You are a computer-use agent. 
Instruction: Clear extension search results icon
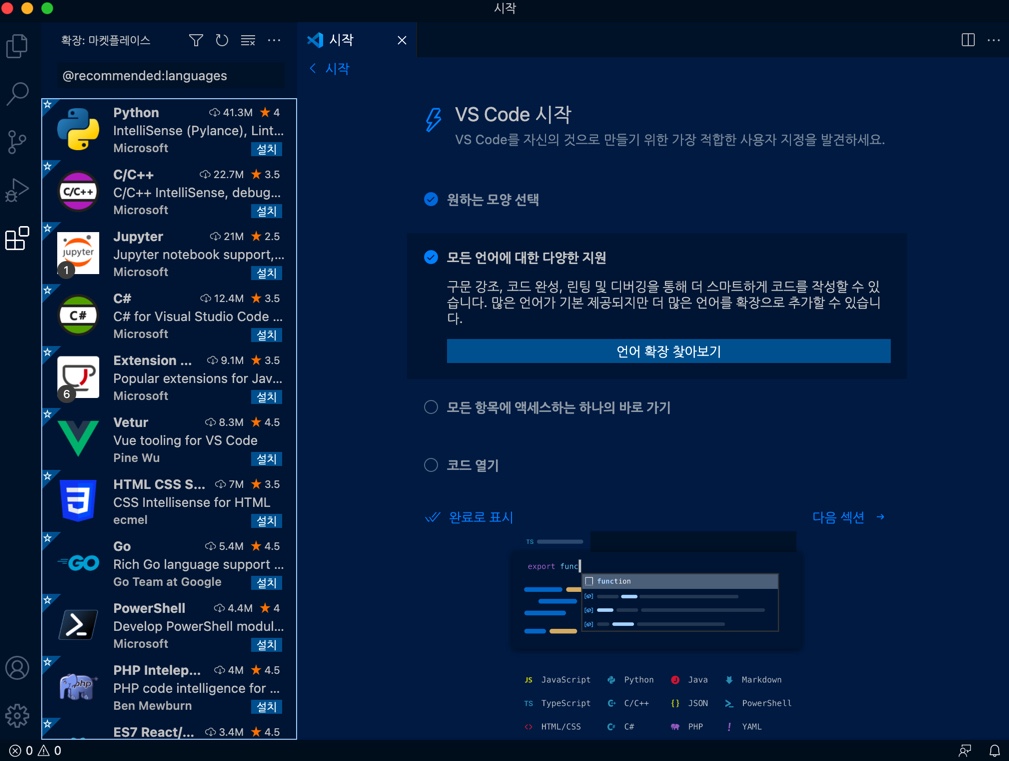pos(248,41)
